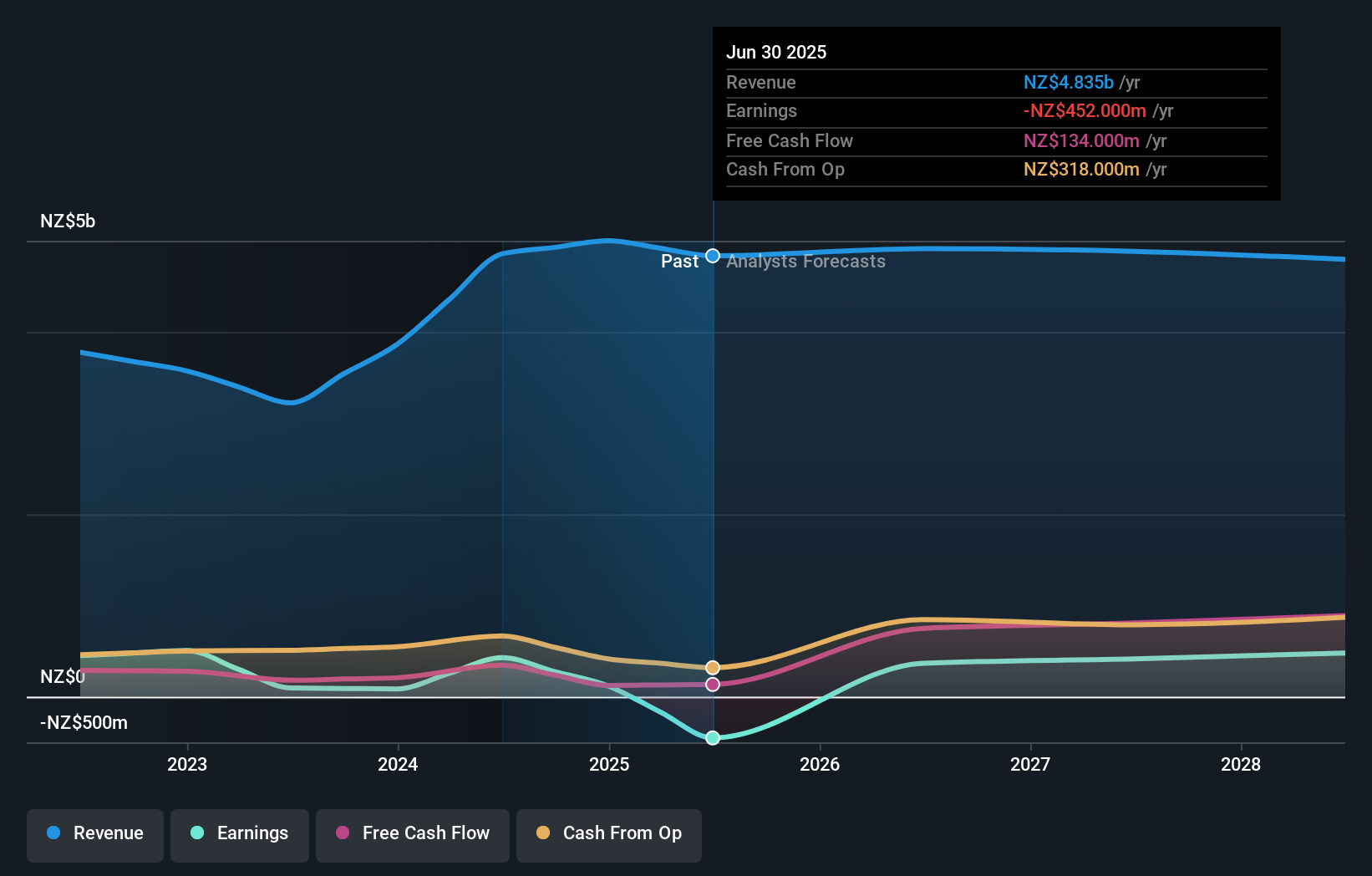Click the orange Cash From Op legend dot

coord(543,833)
